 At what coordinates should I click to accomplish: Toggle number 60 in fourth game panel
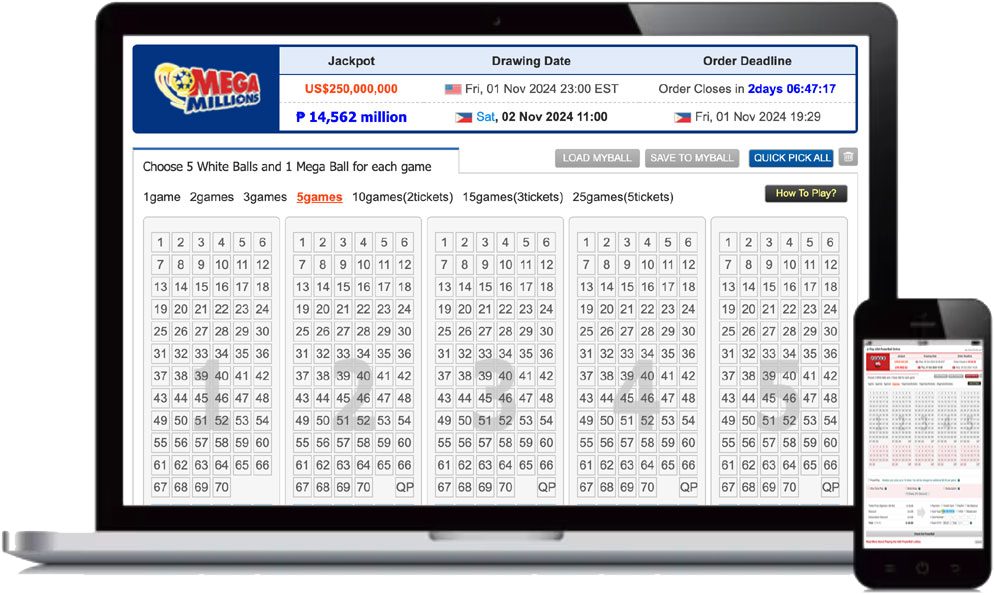[688, 443]
